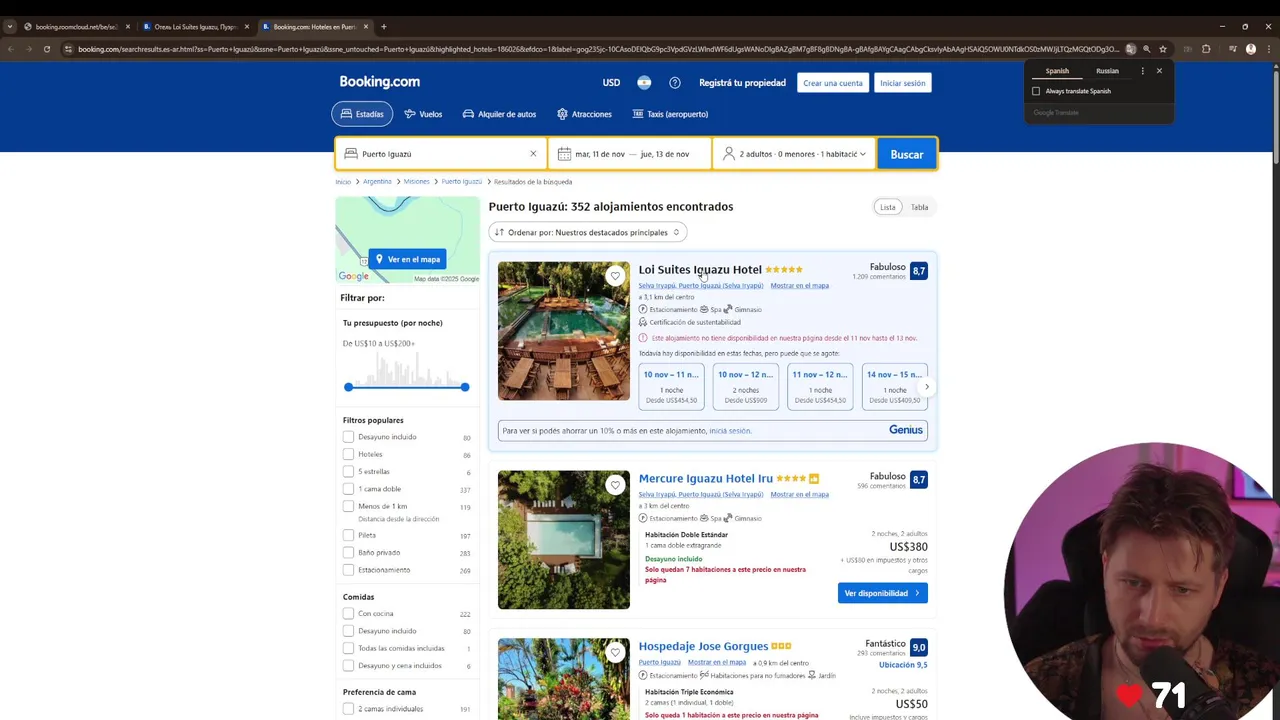Tick the Menos de 1 km filter
The width and height of the screenshot is (1280, 720).
[x=348, y=506]
